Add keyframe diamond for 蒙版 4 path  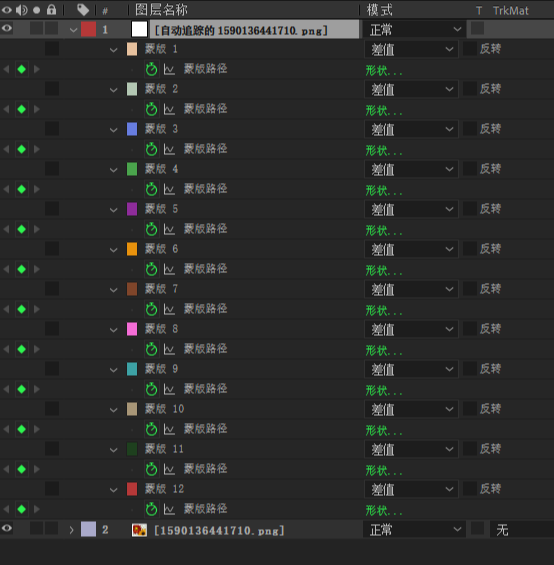click(x=22, y=189)
